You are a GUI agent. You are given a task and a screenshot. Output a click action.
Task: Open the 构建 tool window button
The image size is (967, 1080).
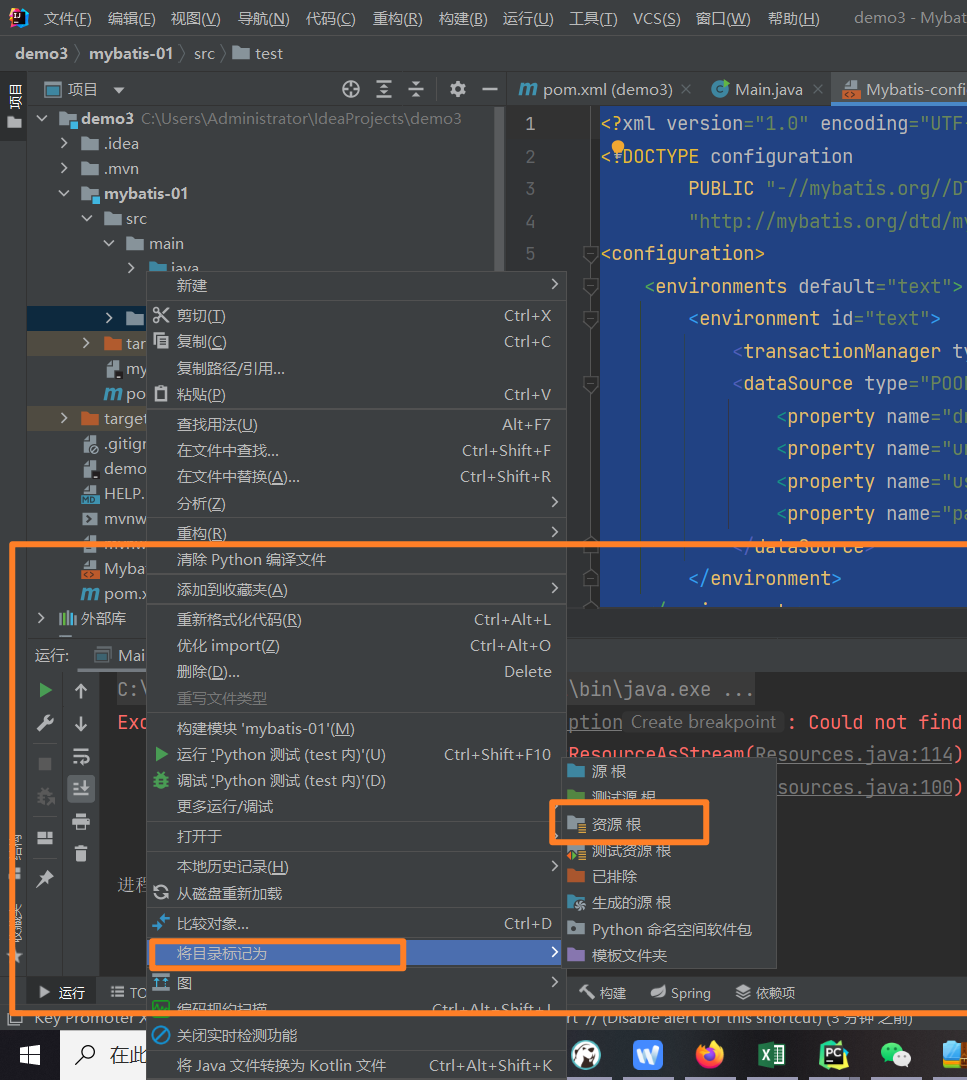(603, 993)
